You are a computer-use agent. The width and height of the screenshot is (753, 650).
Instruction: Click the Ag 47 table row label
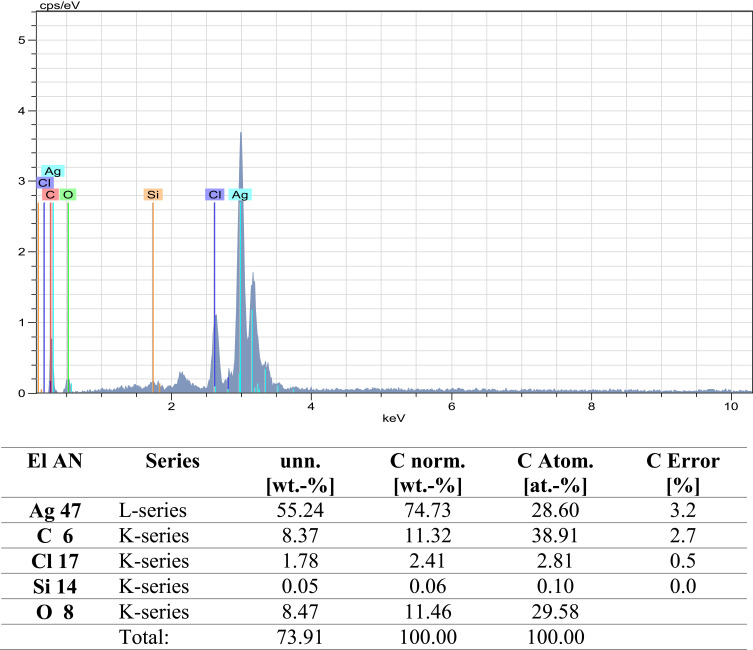click(55, 511)
